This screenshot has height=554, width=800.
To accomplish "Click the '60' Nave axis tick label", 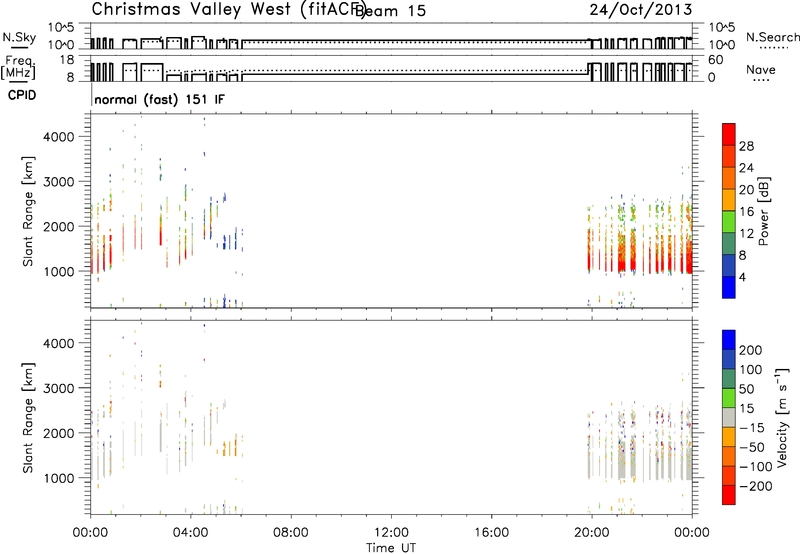I will pos(716,60).
